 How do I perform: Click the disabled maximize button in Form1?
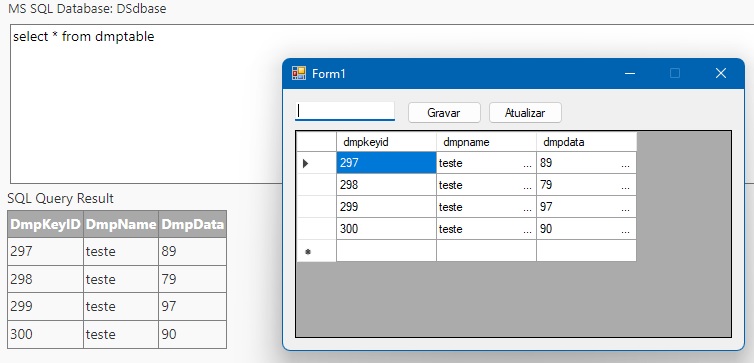pyautogui.click(x=675, y=73)
